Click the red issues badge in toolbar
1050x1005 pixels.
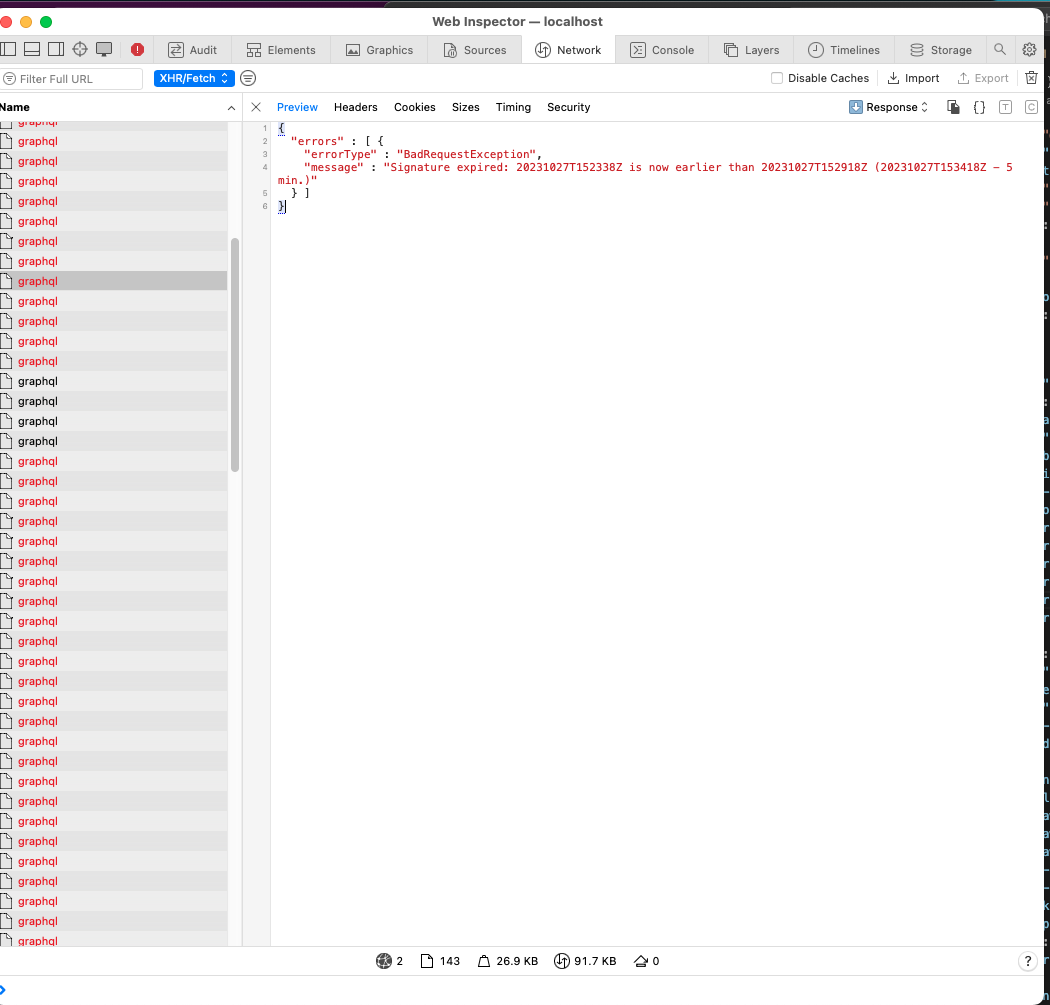tap(137, 48)
